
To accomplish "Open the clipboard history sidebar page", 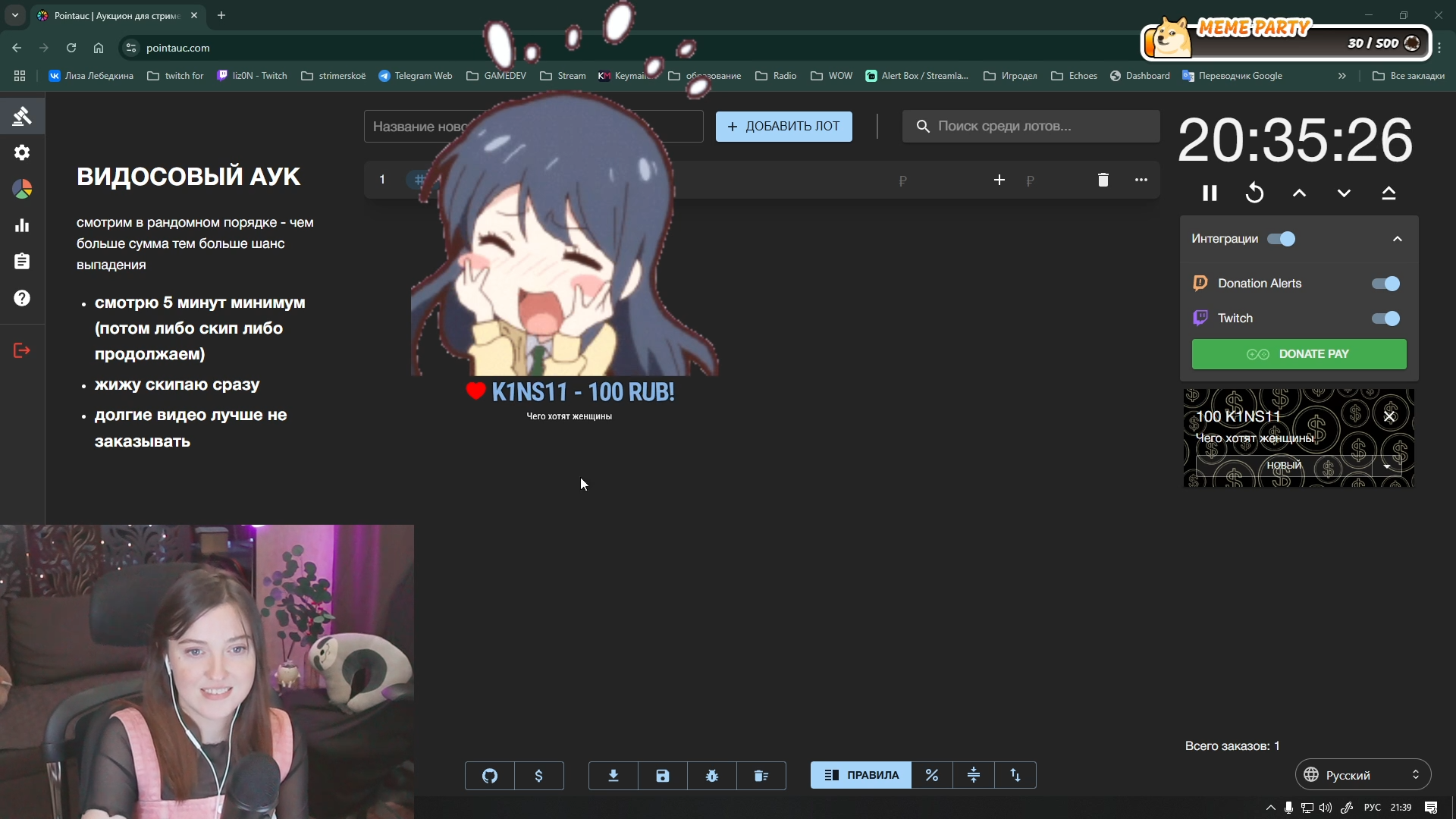I will pos(22,262).
